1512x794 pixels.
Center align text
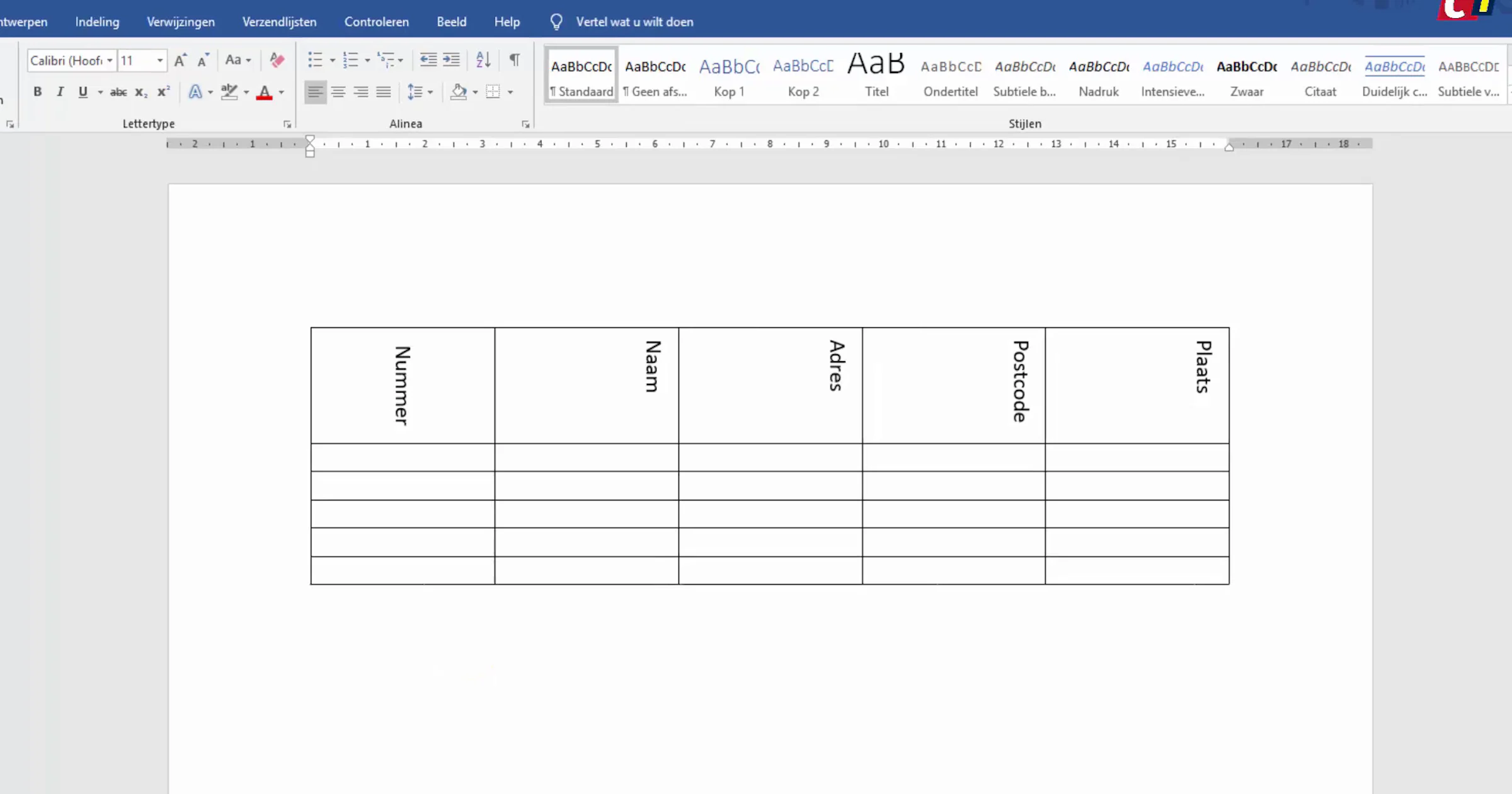coord(338,92)
